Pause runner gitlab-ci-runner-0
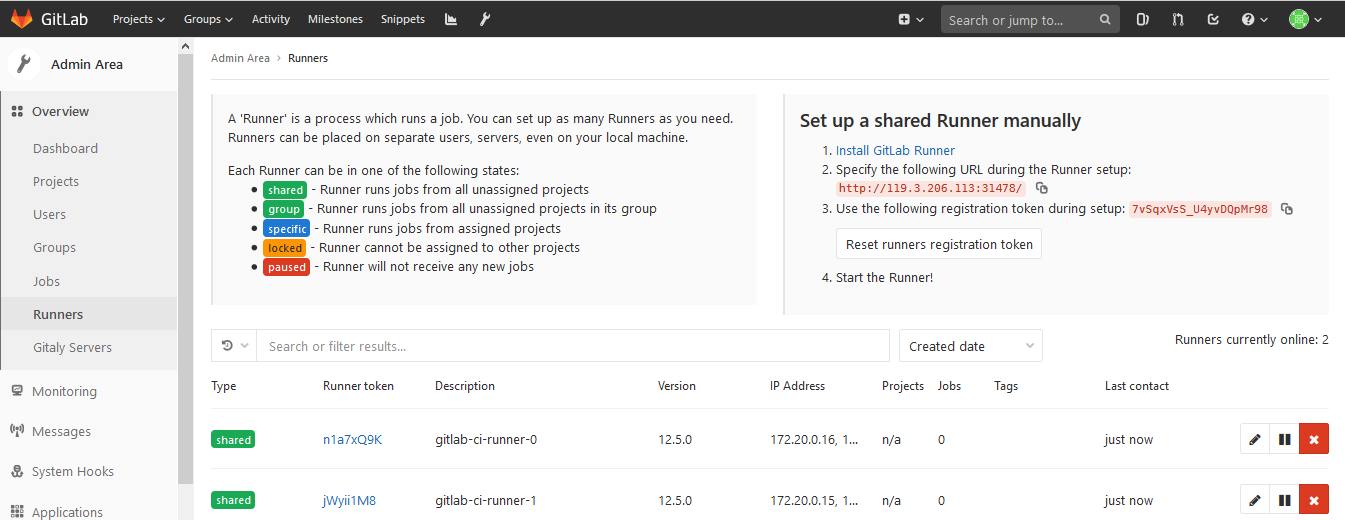The image size is (1345, 520). click(x=1285, y=439)
